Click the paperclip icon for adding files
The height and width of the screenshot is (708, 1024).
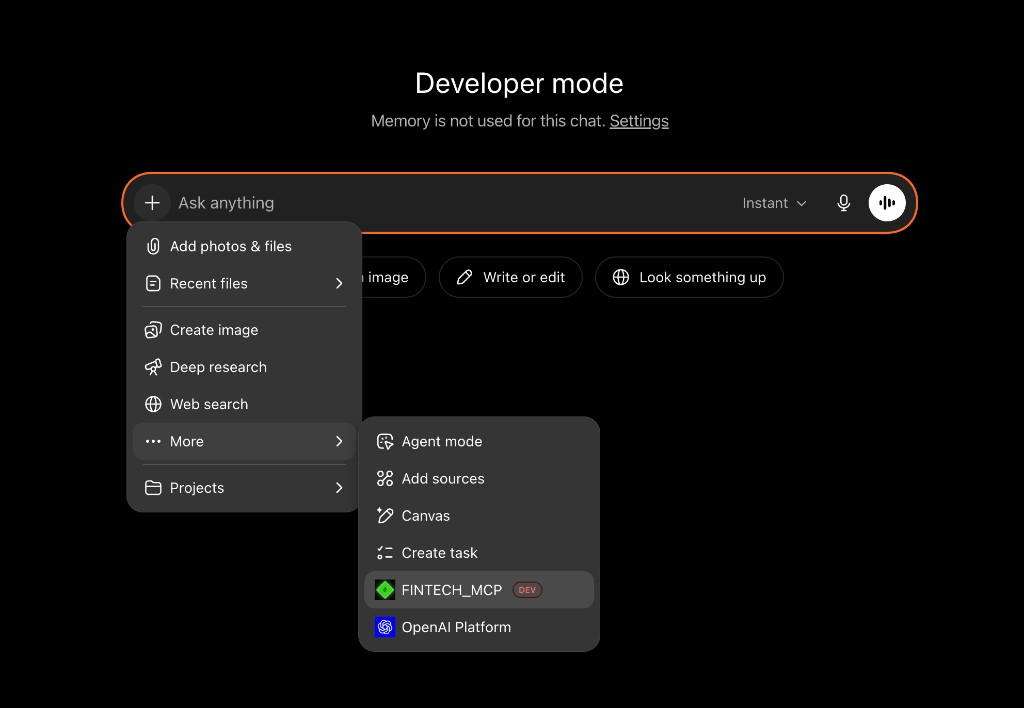click(x=153, y=246)
